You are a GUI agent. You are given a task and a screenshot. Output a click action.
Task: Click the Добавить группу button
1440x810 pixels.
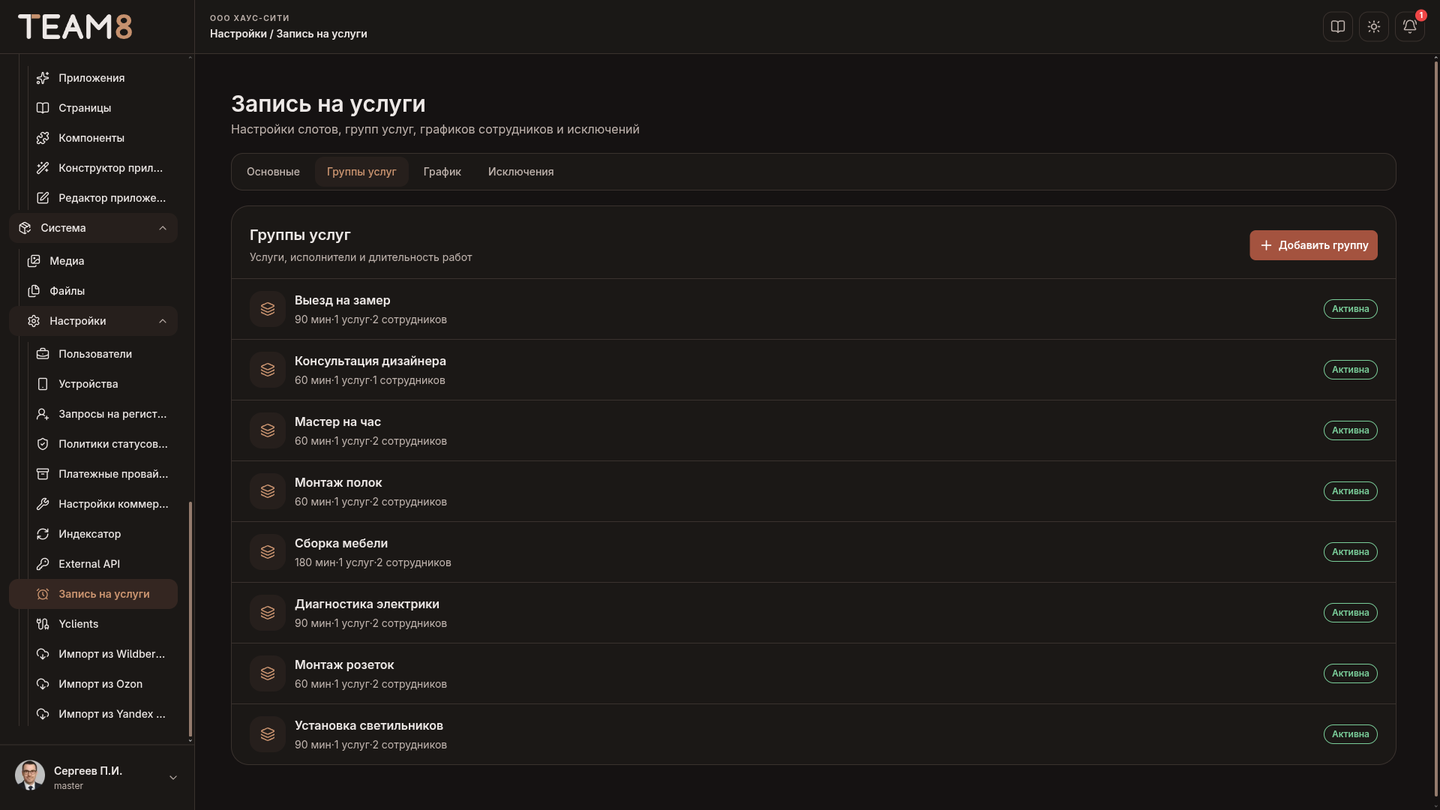click(1313, 245)
